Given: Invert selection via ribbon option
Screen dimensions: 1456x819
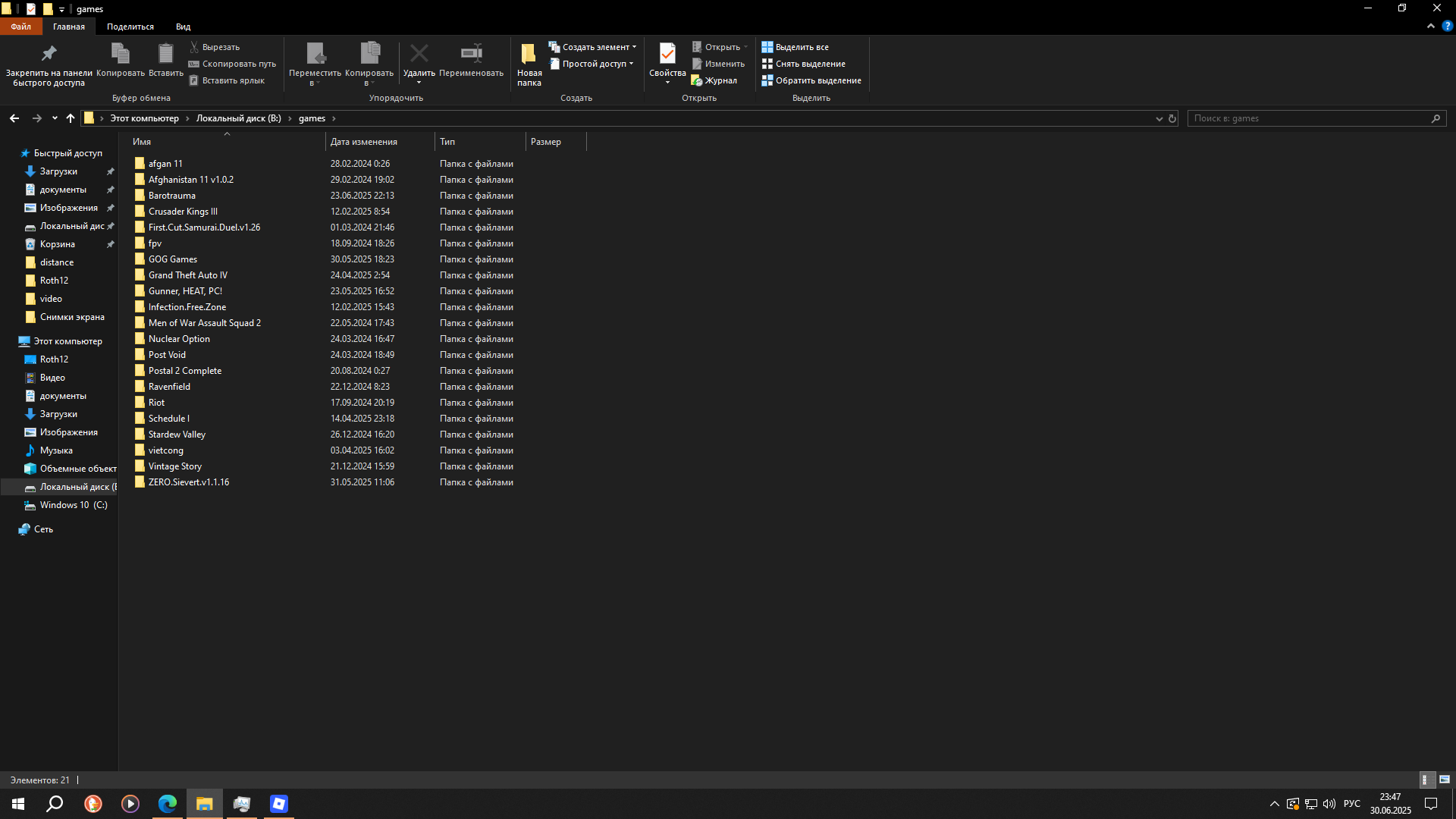Looking at the screenshot, I should click(x=811, y=80).
